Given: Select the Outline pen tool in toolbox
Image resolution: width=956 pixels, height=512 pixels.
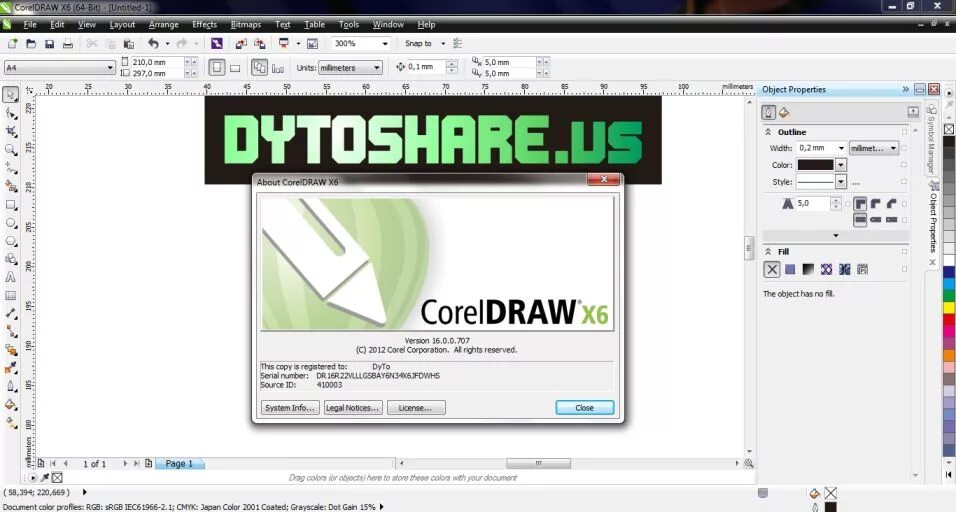Looking at the screenshot, I should click(11, 386).
